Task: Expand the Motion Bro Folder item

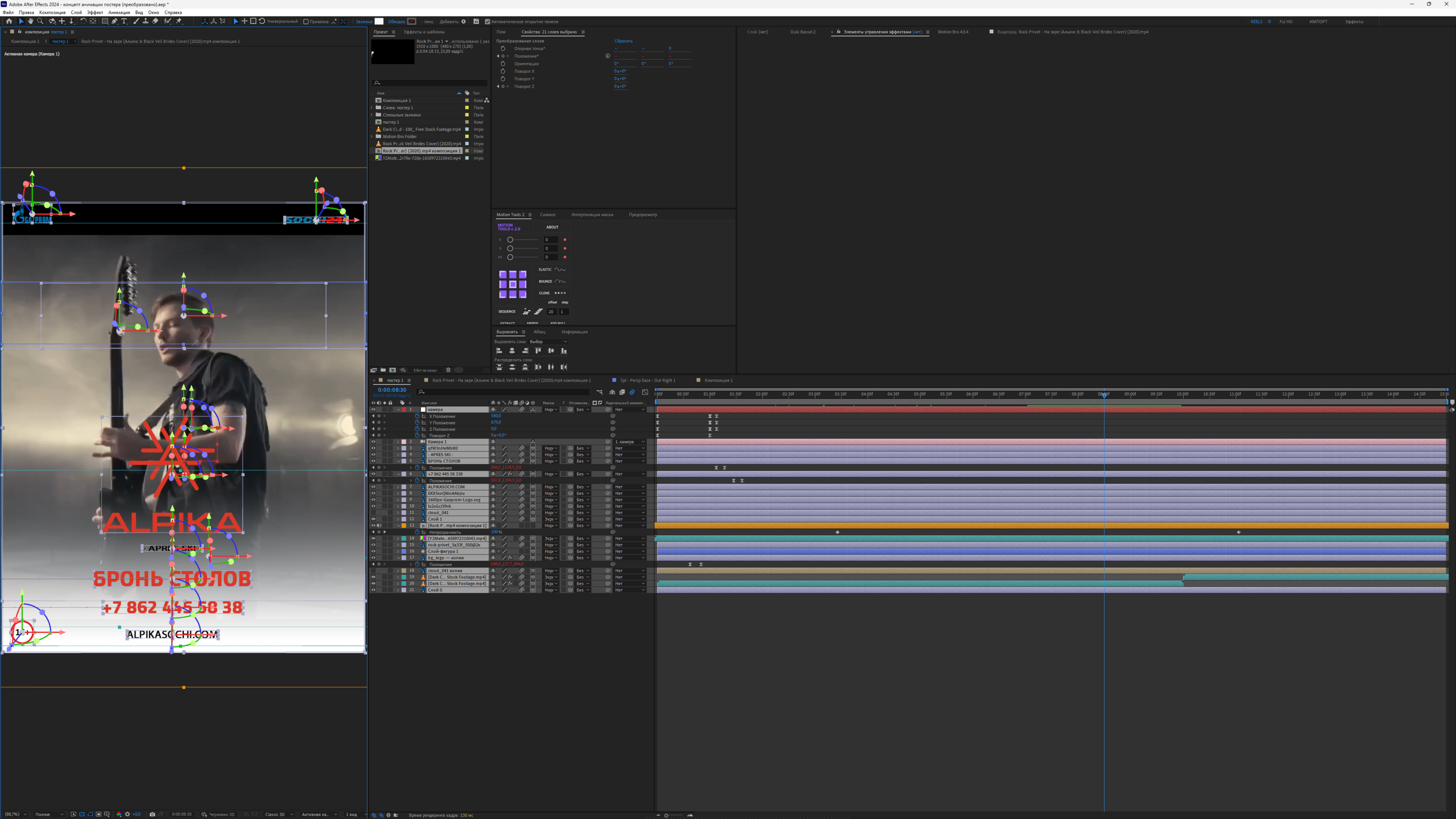Action: (372, 136)
